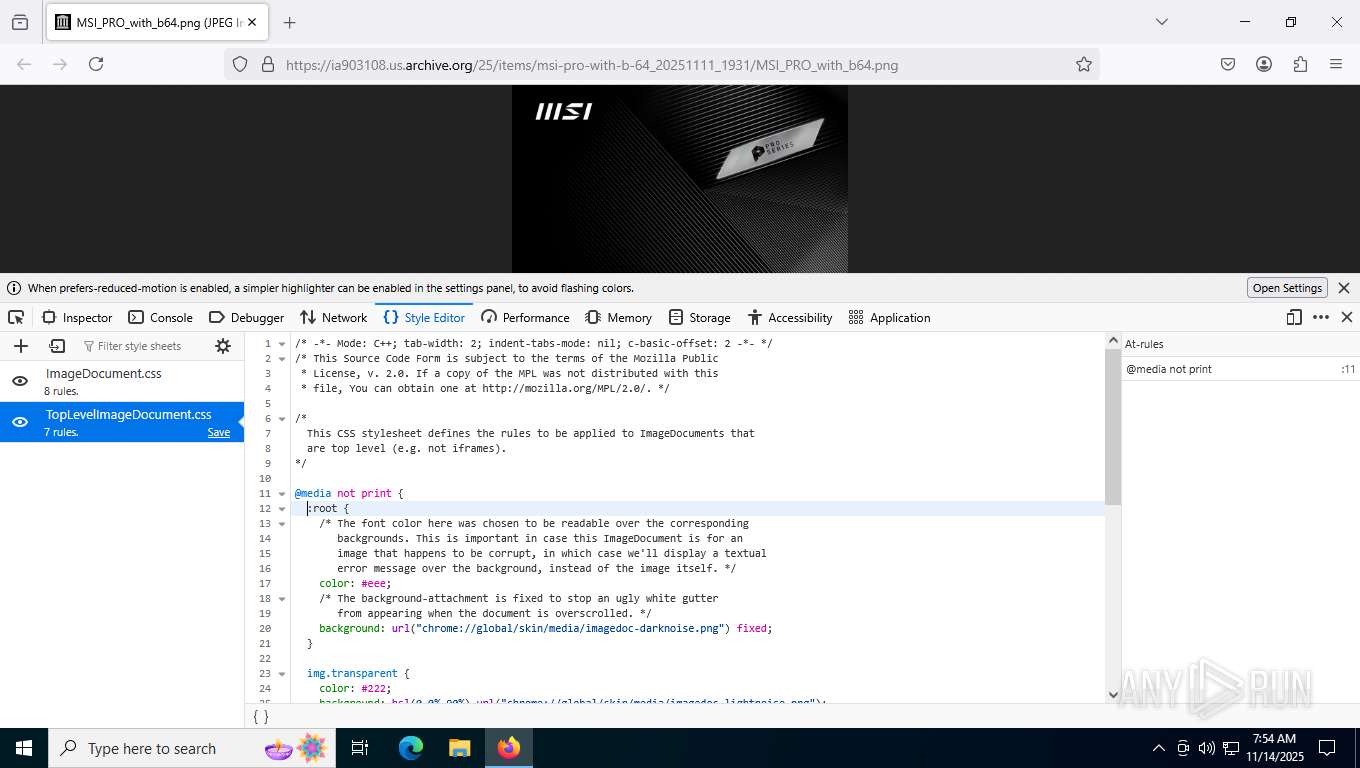1360x768 pixels.
Task: Switch to the Inspector tab
Action: pyautogui.click(x=77, y=317)
